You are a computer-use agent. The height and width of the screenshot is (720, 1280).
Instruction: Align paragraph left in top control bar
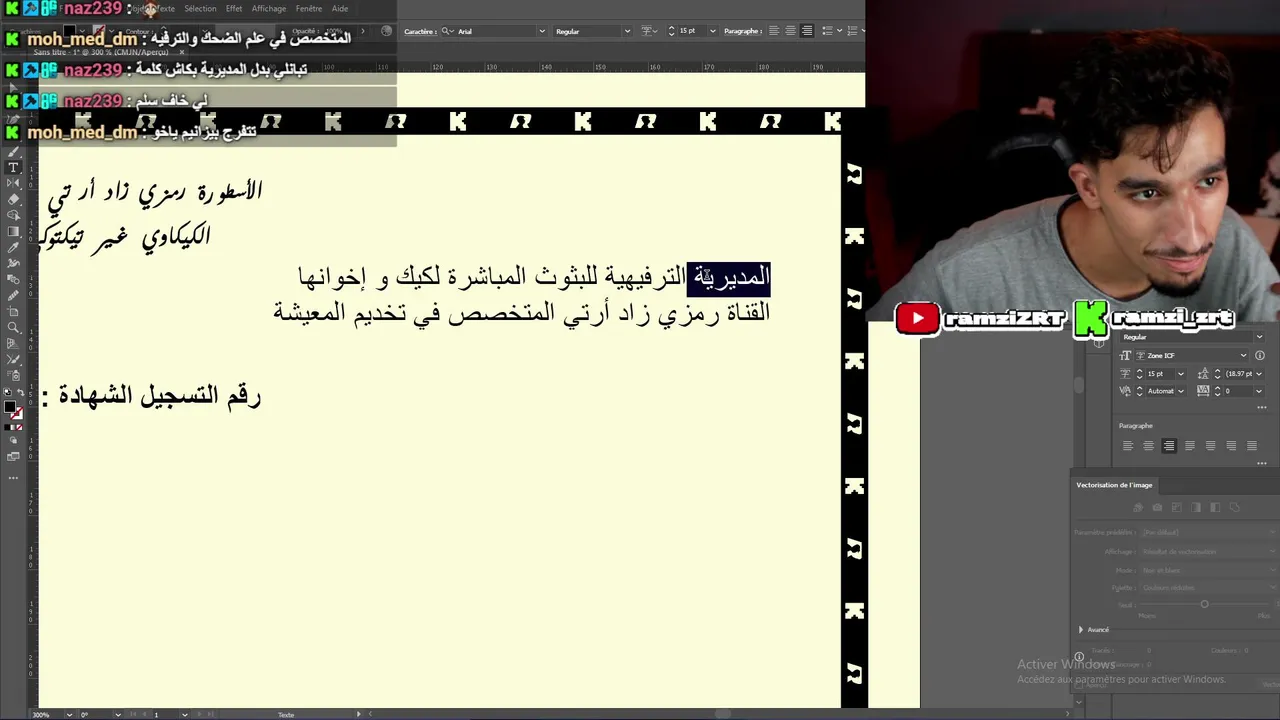tap(774, 31)
